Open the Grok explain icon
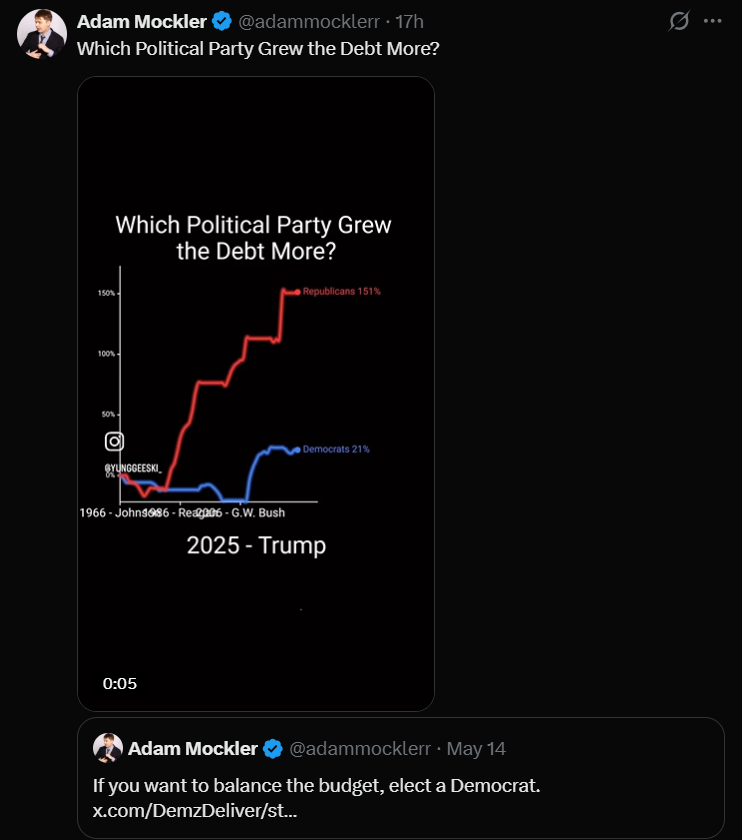 pos(679,21)
